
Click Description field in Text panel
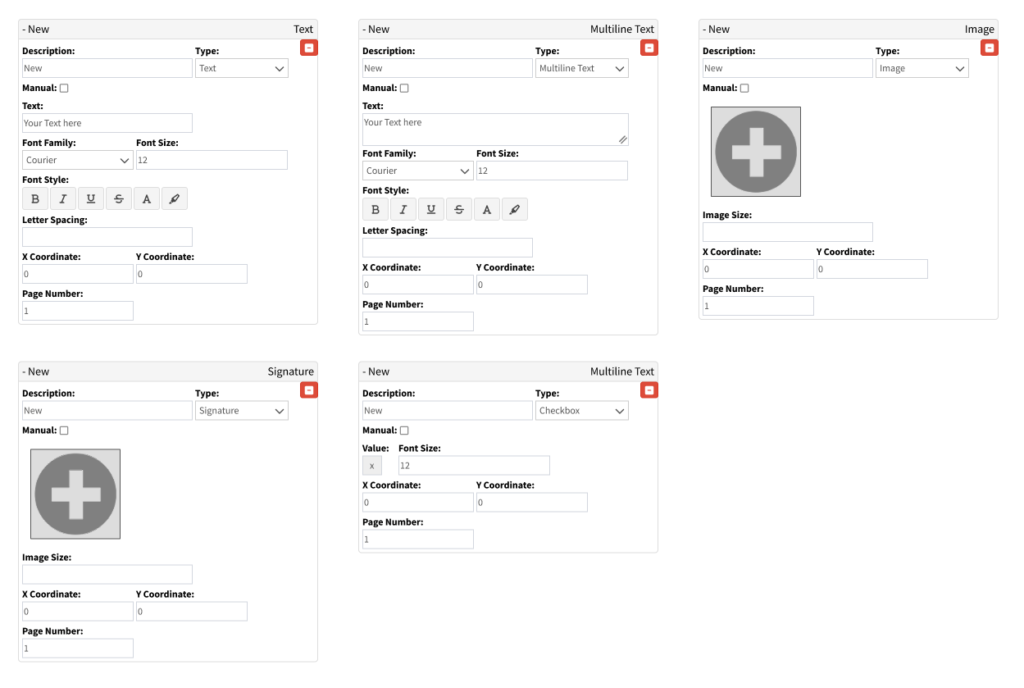coord(107,69)
